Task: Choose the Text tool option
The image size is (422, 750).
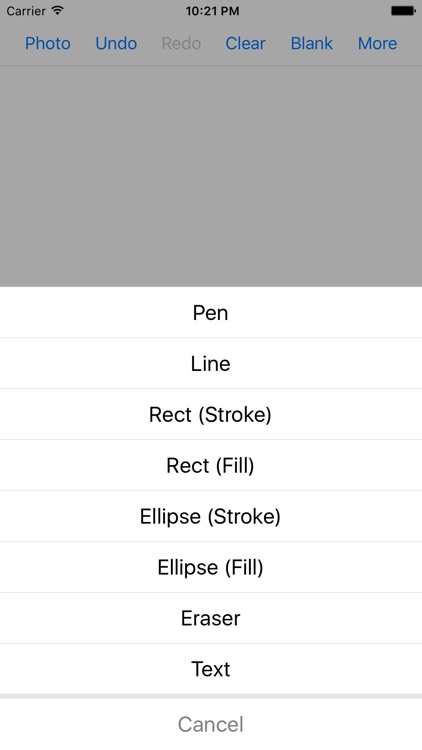Action: click(x=211, y=669)
